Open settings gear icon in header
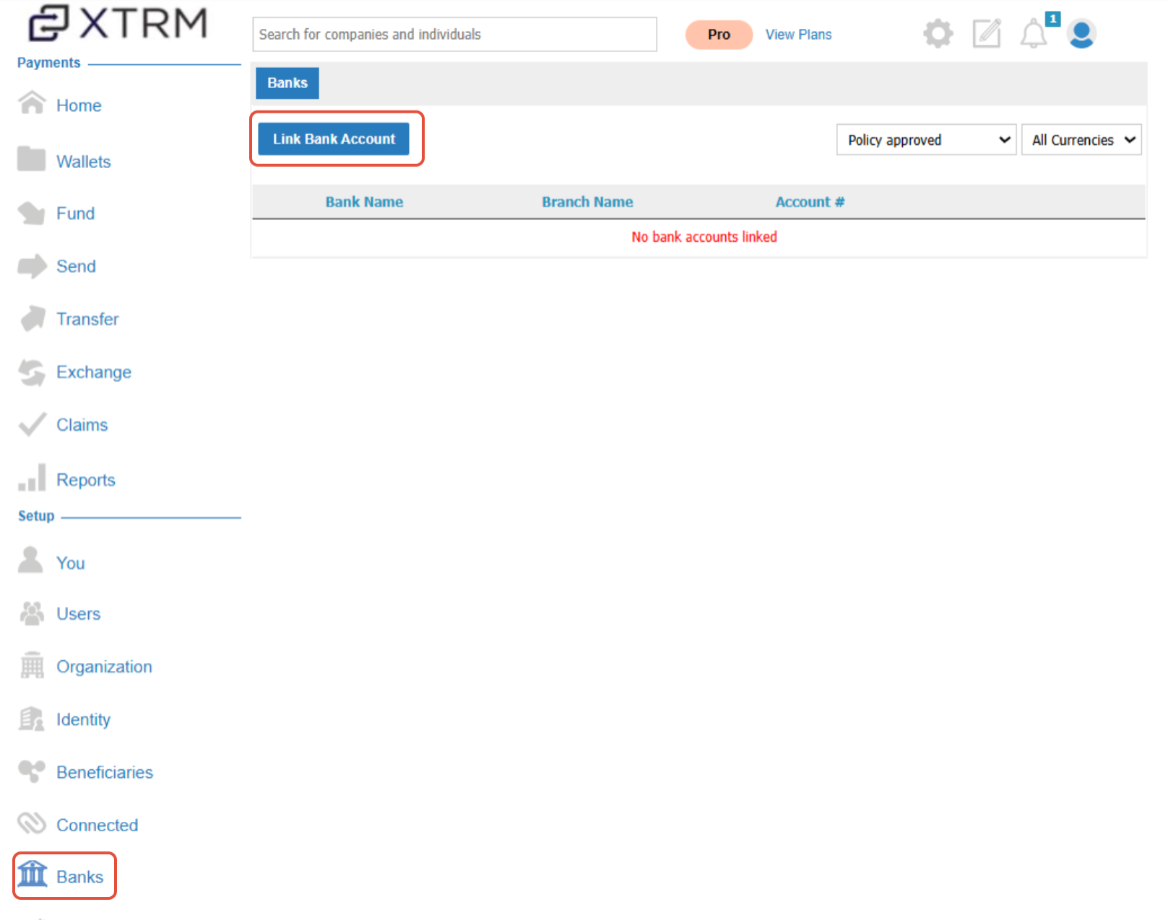Image resolution: width=1168 pixels, height=920 pixels. click(938, 34)
